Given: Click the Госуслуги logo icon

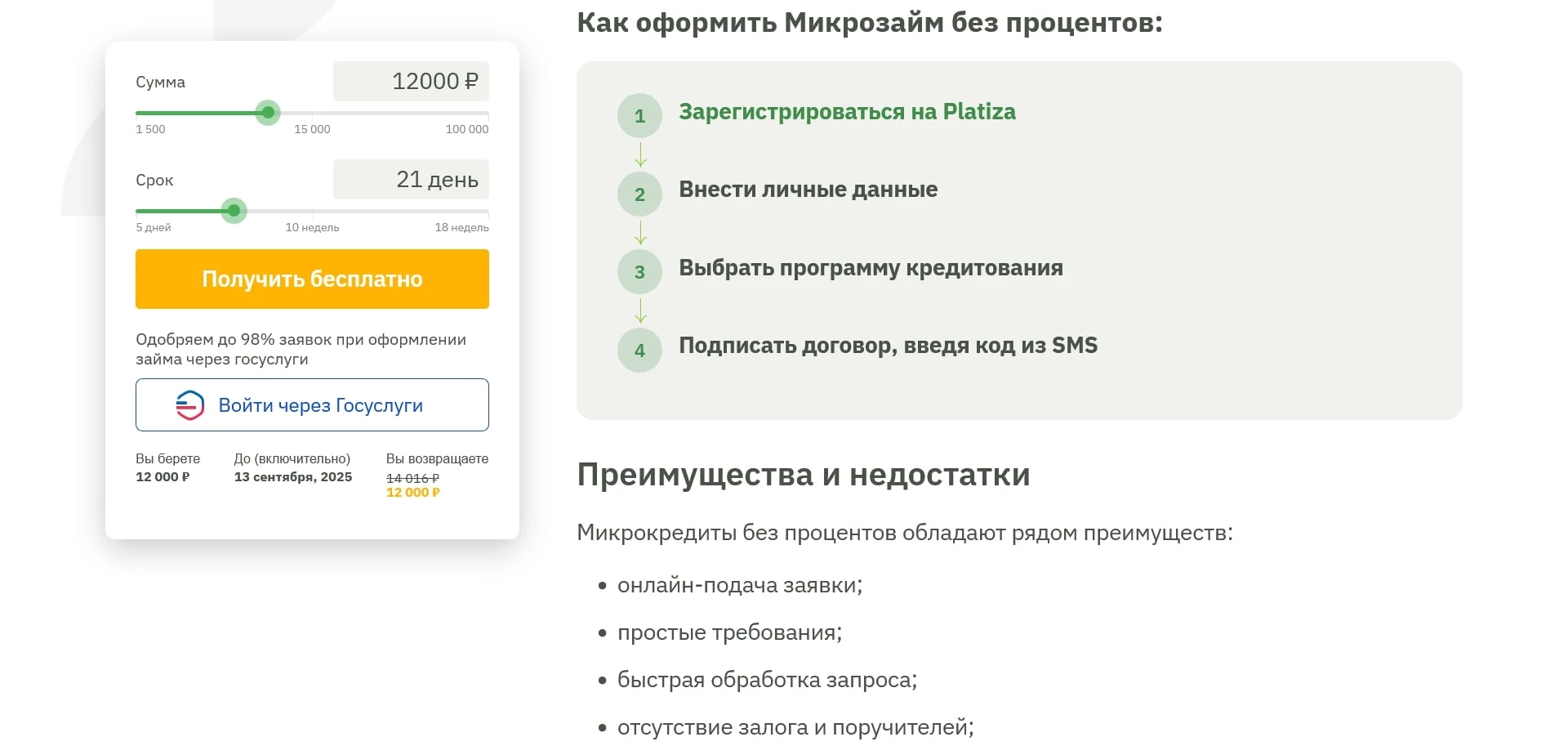Looking at the screenshot, I should [189, 404].
